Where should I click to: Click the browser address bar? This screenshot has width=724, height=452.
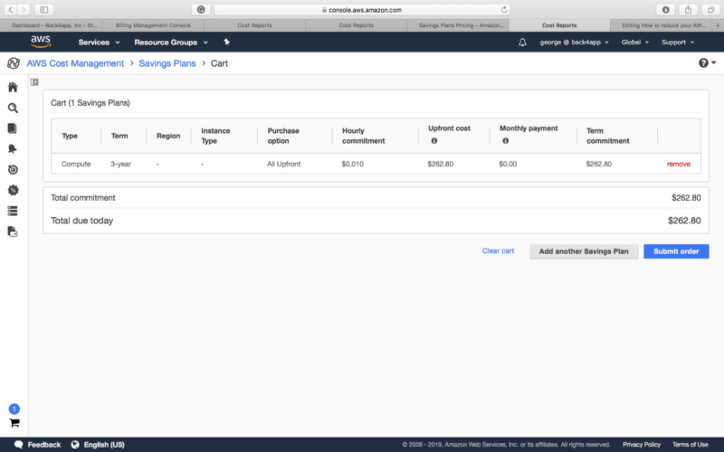pos(362,10)
